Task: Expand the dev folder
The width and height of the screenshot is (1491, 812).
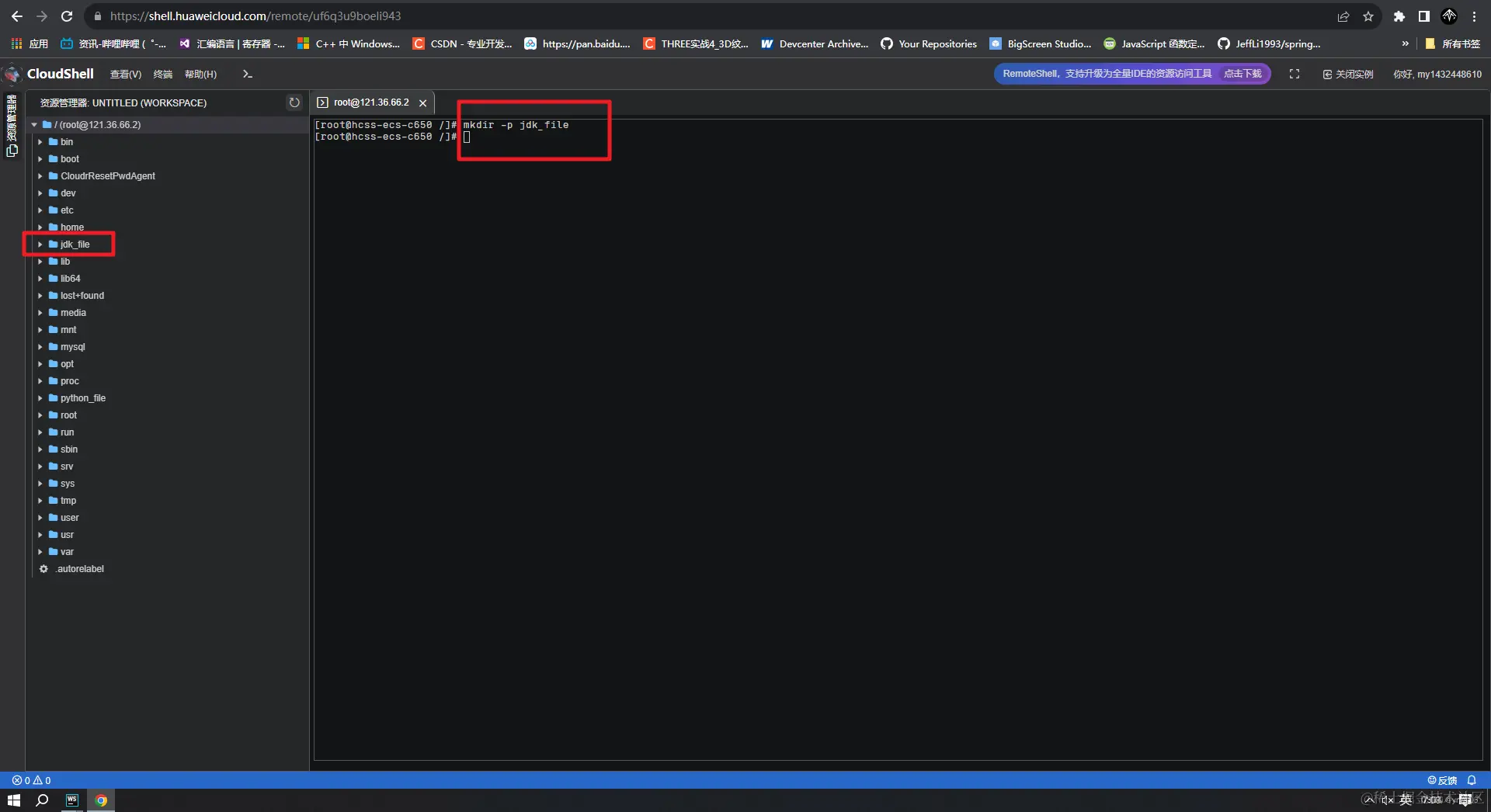Action: (40, 193)
